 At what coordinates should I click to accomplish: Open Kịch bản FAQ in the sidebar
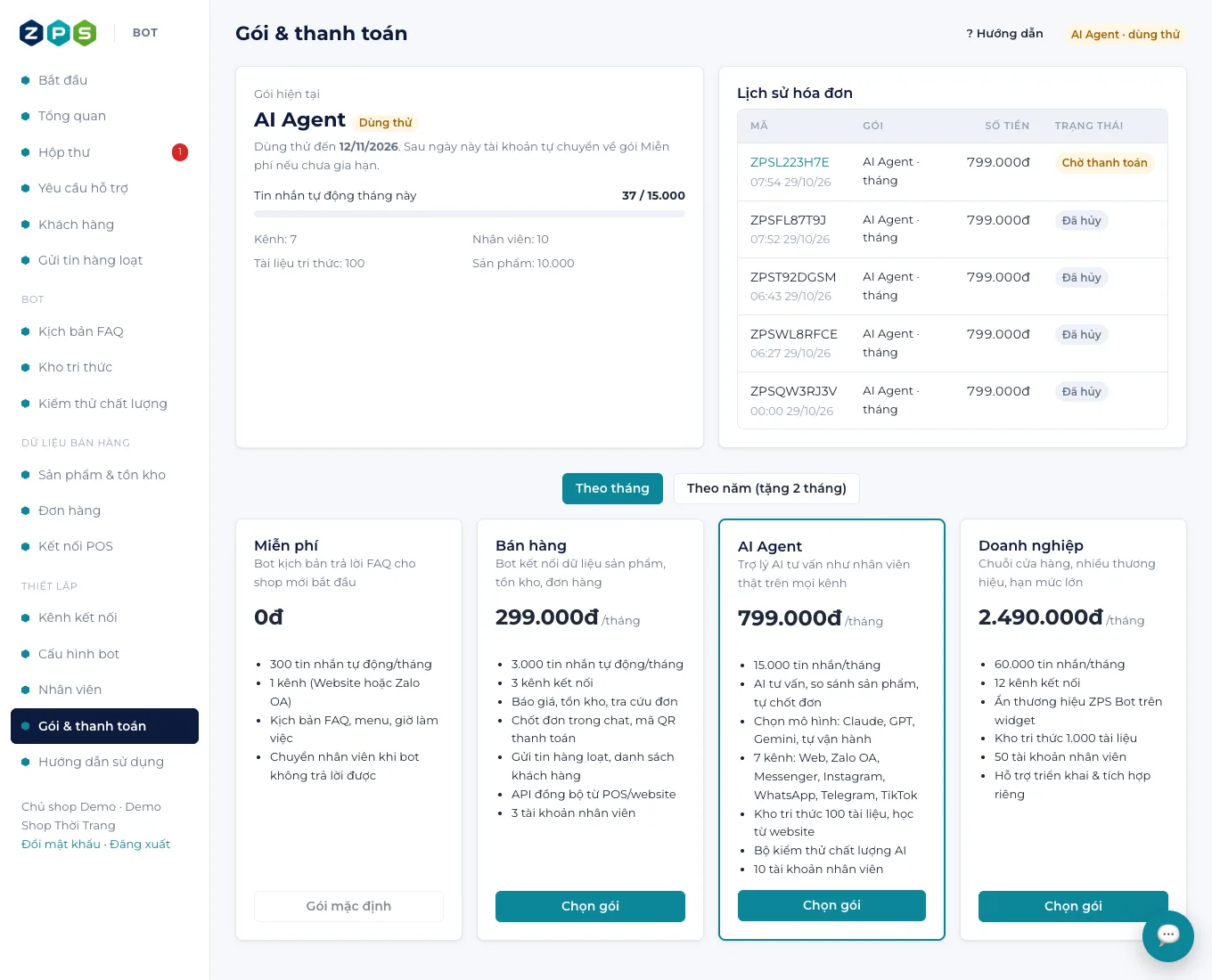click(x=104, y=331)
